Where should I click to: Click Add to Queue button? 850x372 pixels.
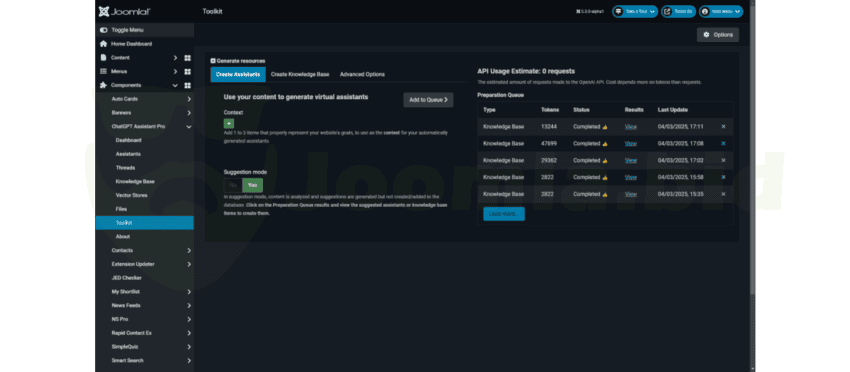click(428, 100)
